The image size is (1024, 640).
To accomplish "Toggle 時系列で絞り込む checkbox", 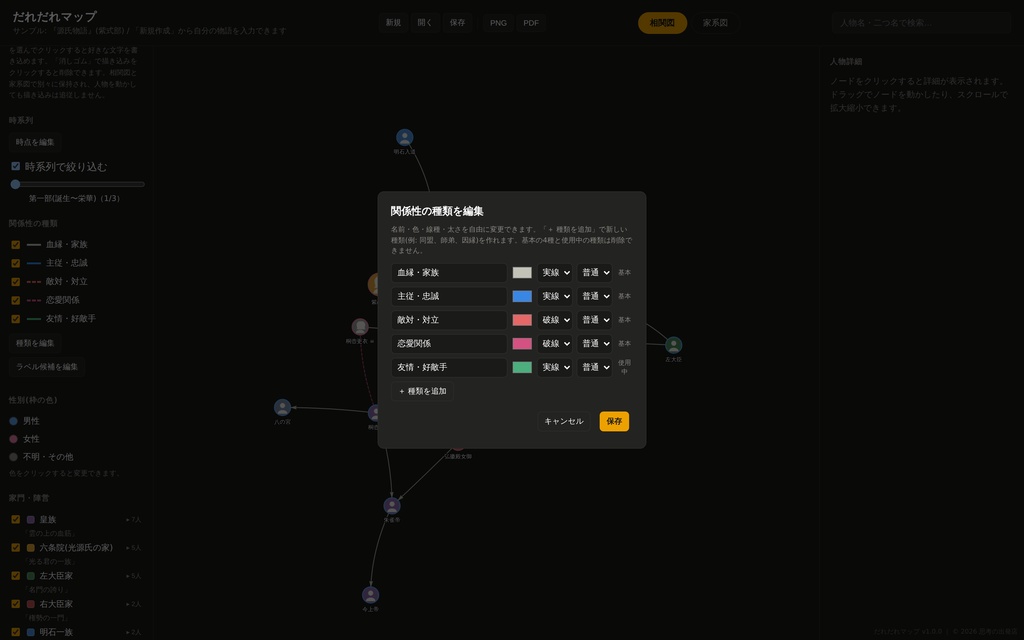I will coord(16,166).
